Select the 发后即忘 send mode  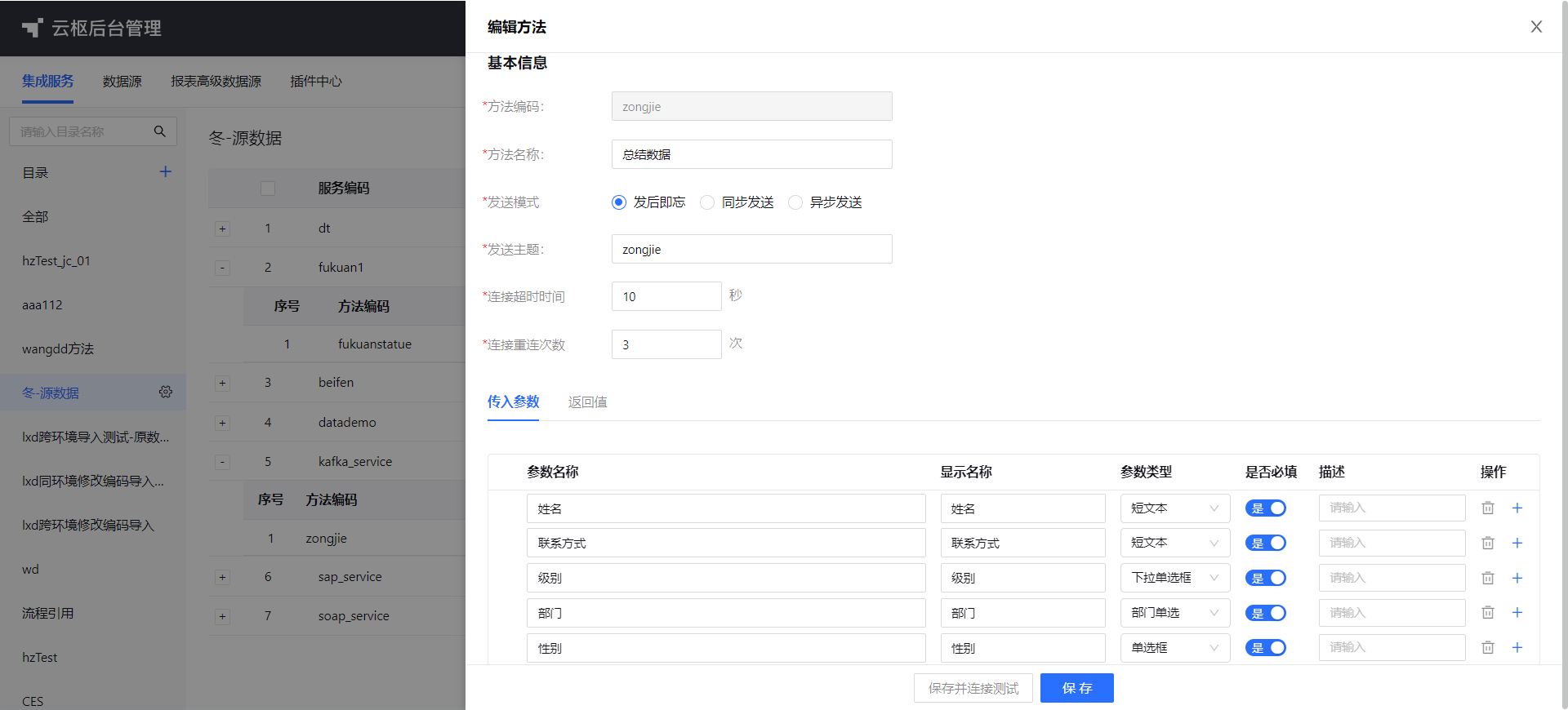(x=619, y=202)
